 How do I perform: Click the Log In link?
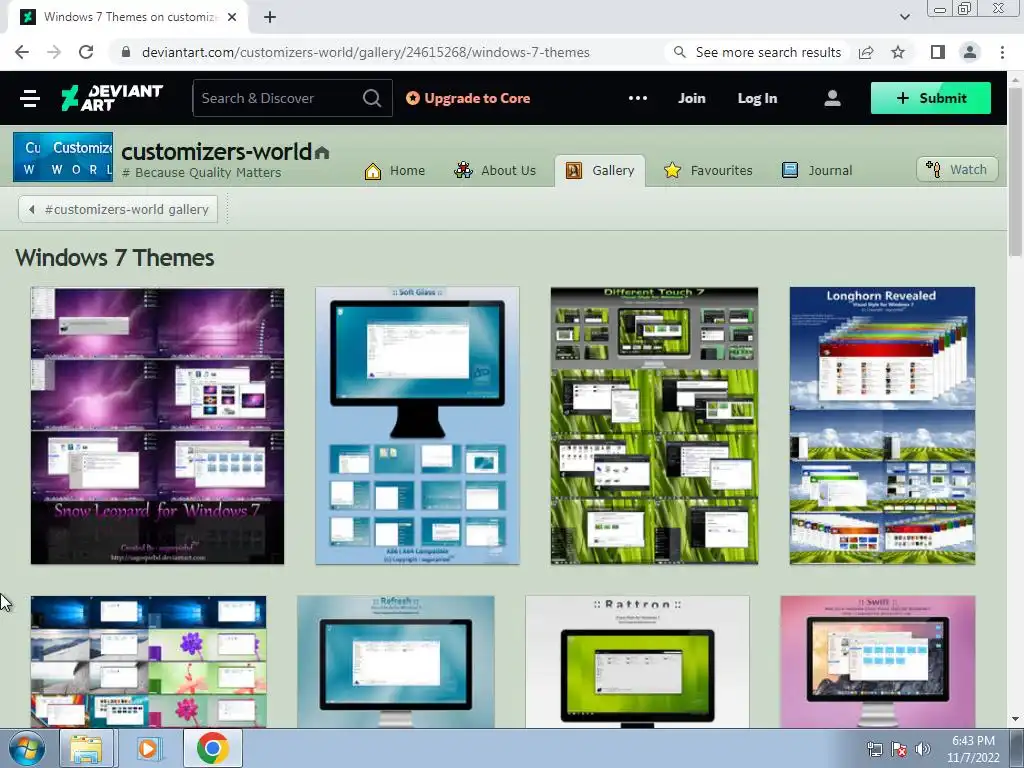[758, 98]
